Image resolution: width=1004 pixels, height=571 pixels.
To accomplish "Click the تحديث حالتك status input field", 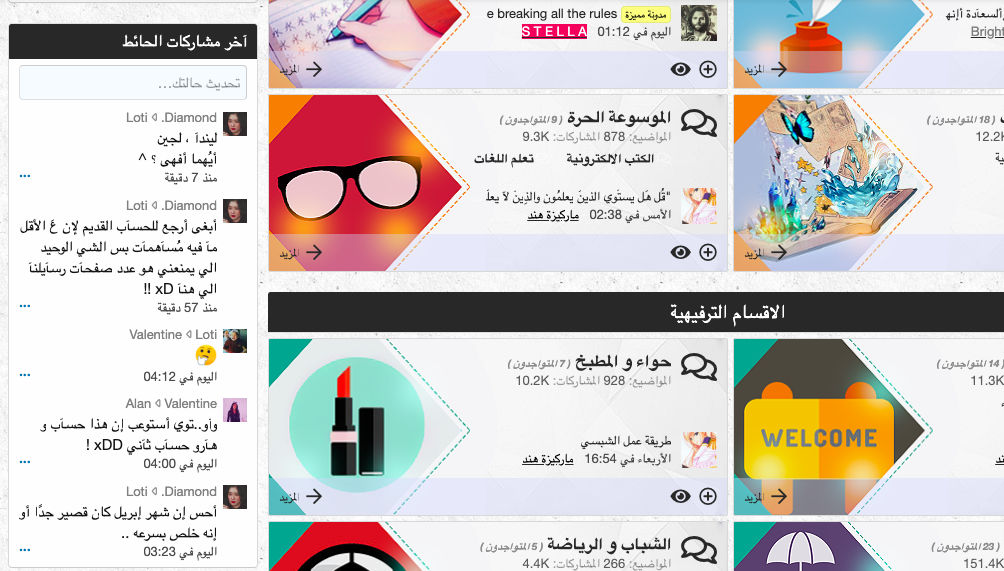I will point(133,83).
